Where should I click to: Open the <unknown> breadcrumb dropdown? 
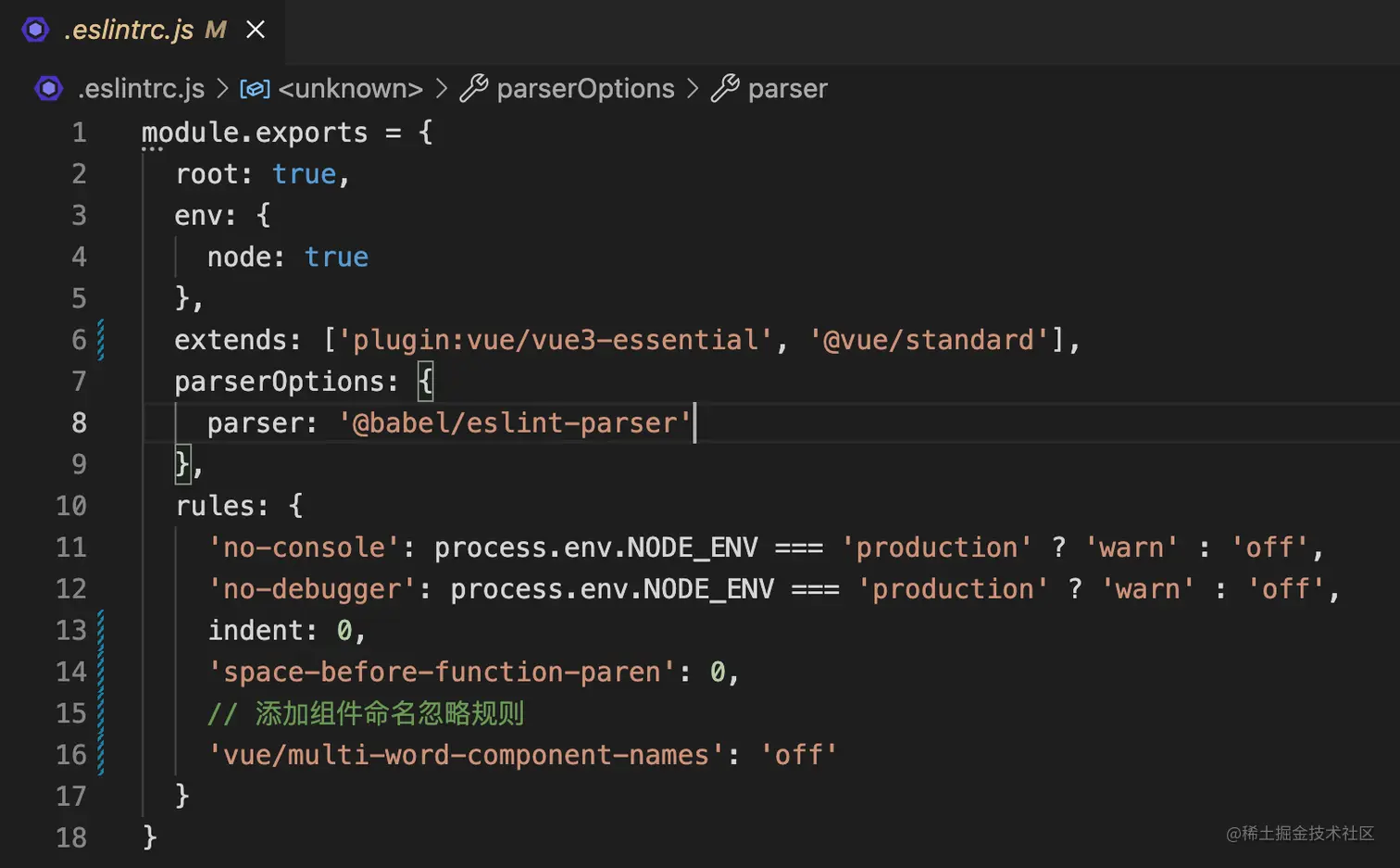350,89
